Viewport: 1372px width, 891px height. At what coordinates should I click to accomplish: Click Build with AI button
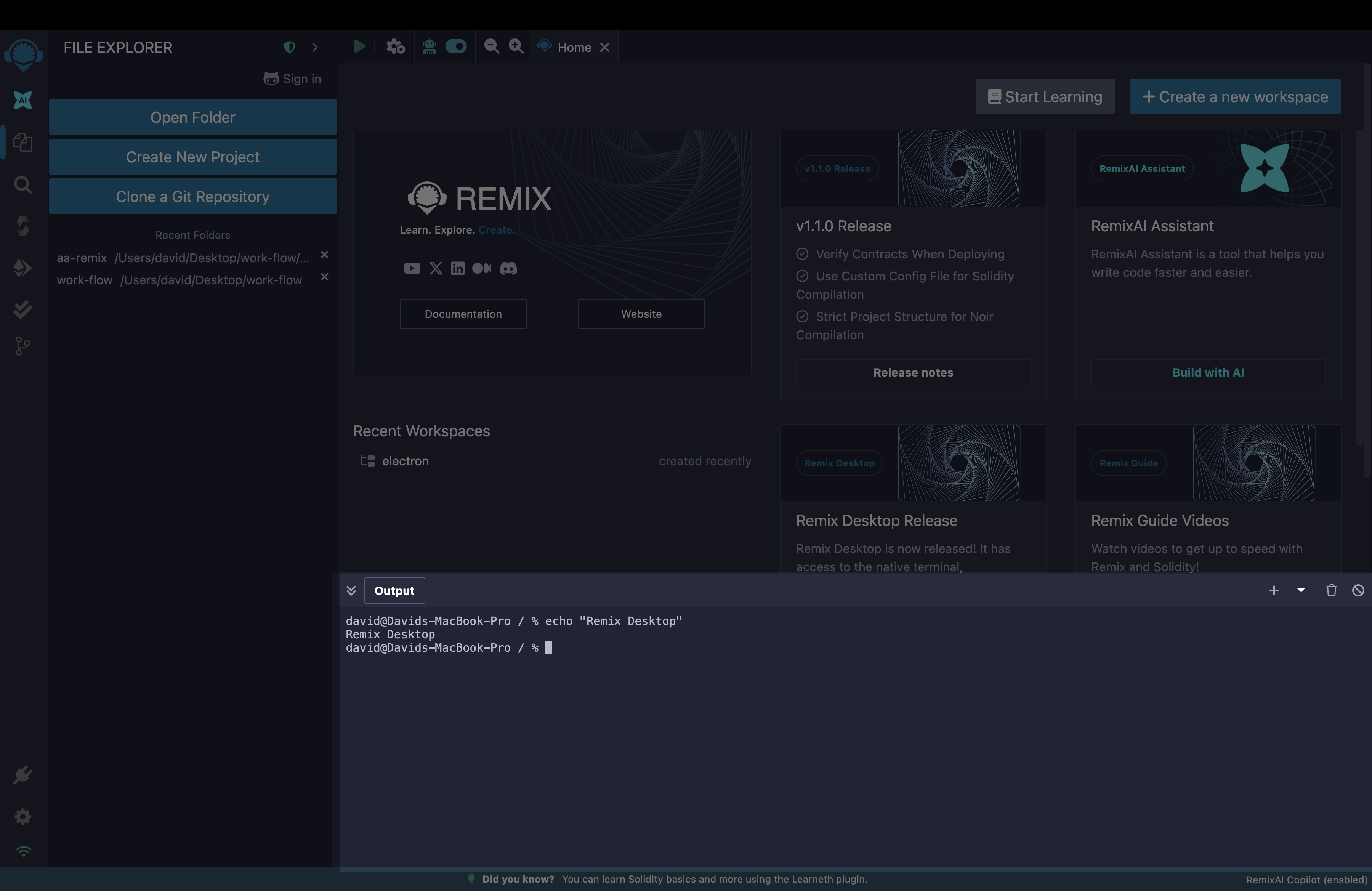pos(1208,372)
